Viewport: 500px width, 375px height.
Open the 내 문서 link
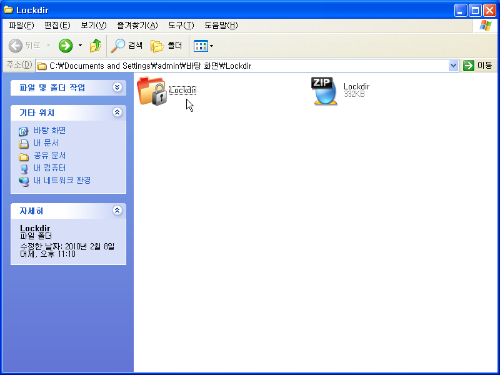(46, 143)
